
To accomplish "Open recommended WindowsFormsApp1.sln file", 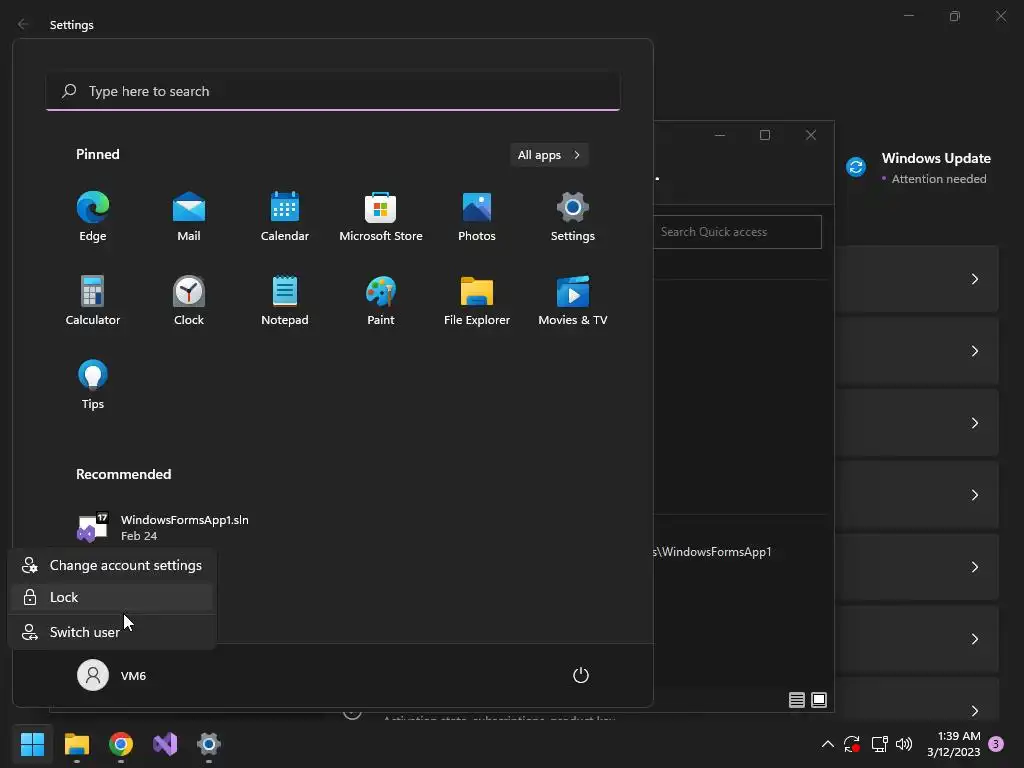I will [x=163, y=528].
